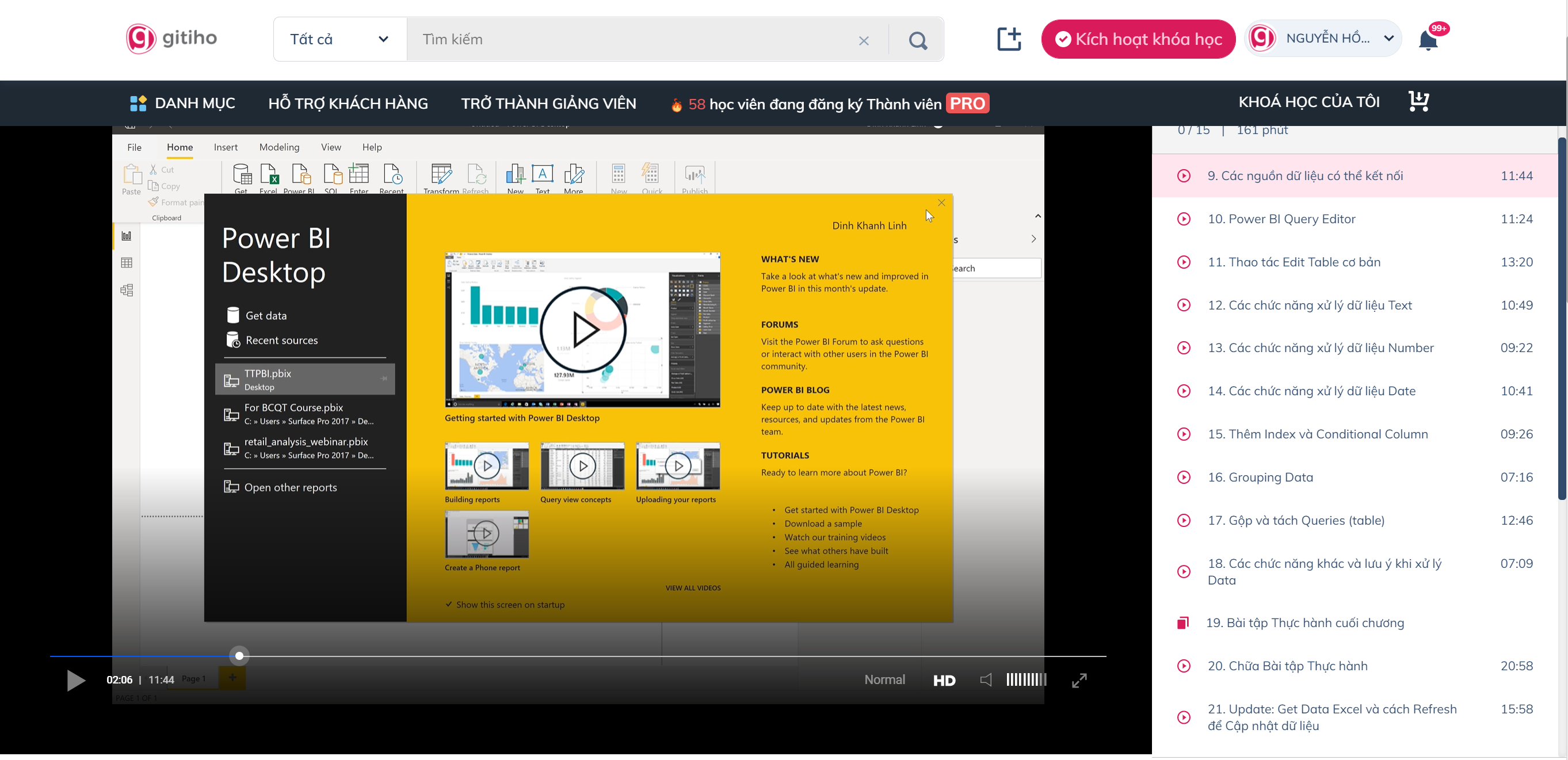Click the gitiho logo
The height and width of the screenshot is (760, 1568).
[x=171, y=39]
